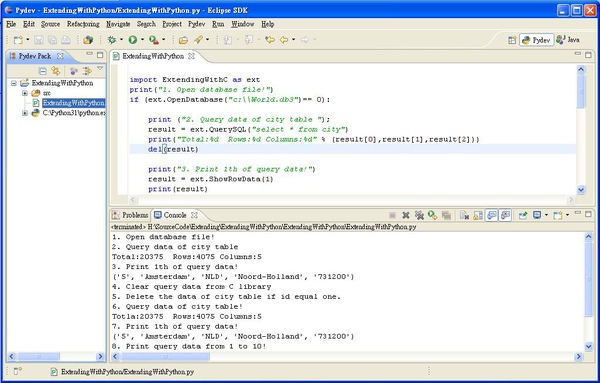The image size is (600, 383).
Task: Click console line 'Total:20375 Rows:4075 Columns:5'
Action: pos(187,257)
